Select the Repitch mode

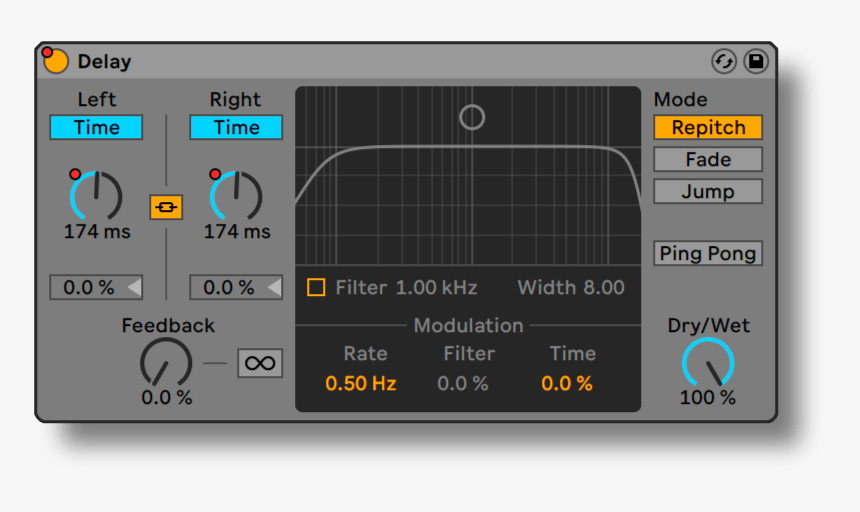(708, 127)
